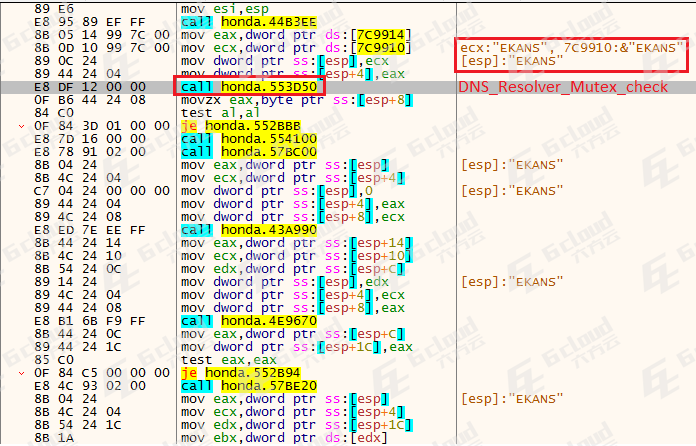The height and width of the screenshot is (446, 696).
Task: Click bytes '8B 05 14 99 7C 00'
Action: 102,35
